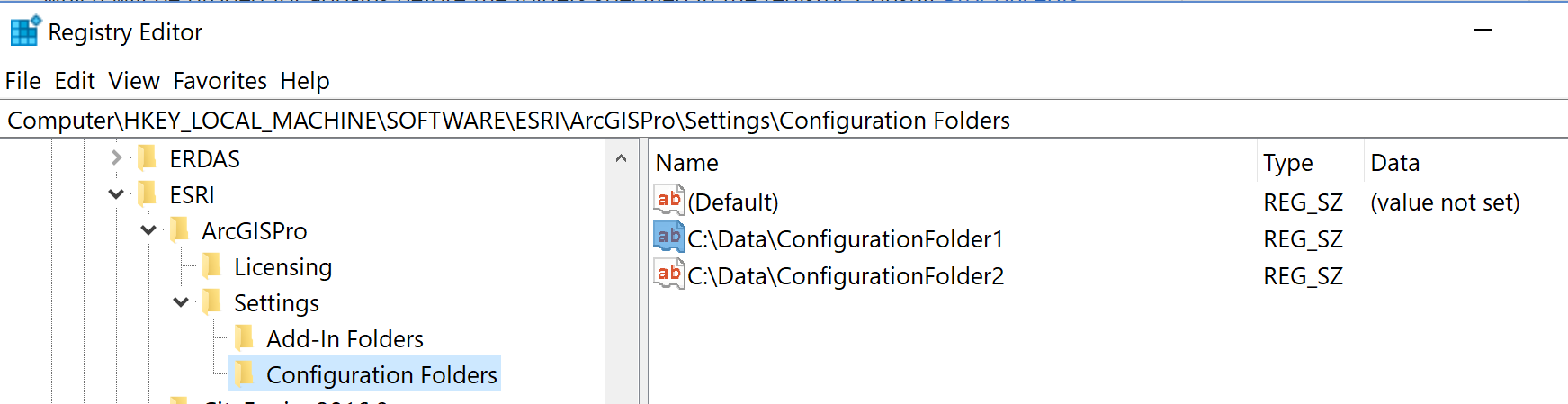1568x404 pixels.
Task: Click the tree pane scroll up arrow
Action: coord(621,158)
